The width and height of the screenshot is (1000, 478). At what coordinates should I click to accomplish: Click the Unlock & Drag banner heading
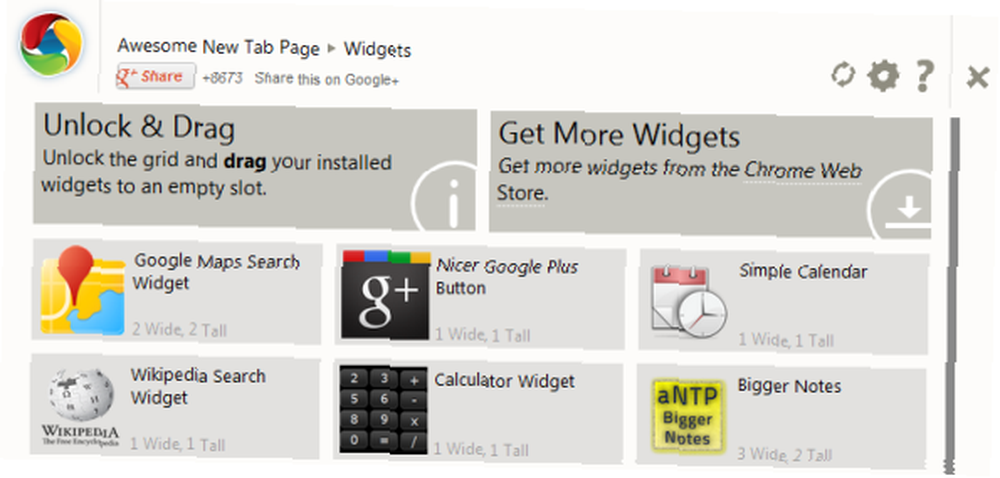tap(139, 127)
